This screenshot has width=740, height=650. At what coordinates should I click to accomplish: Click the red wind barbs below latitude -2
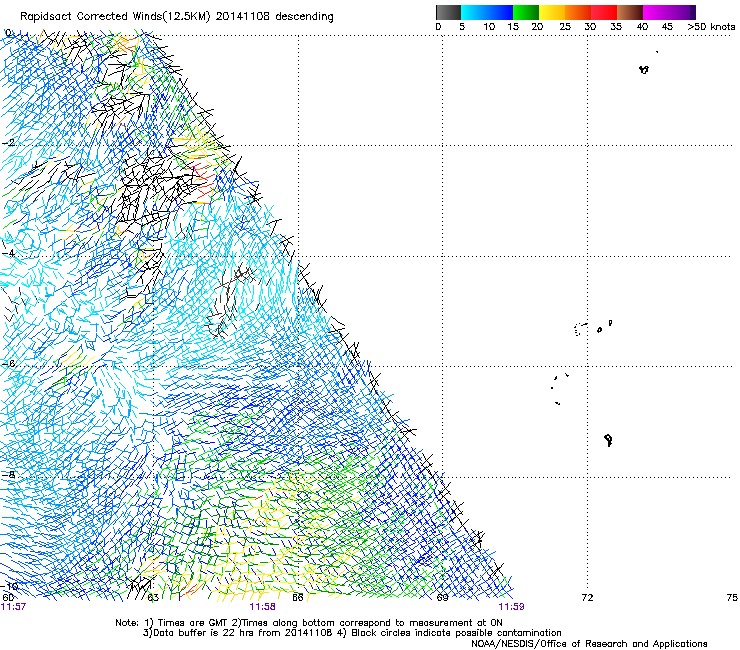click(x=205, y=179)
